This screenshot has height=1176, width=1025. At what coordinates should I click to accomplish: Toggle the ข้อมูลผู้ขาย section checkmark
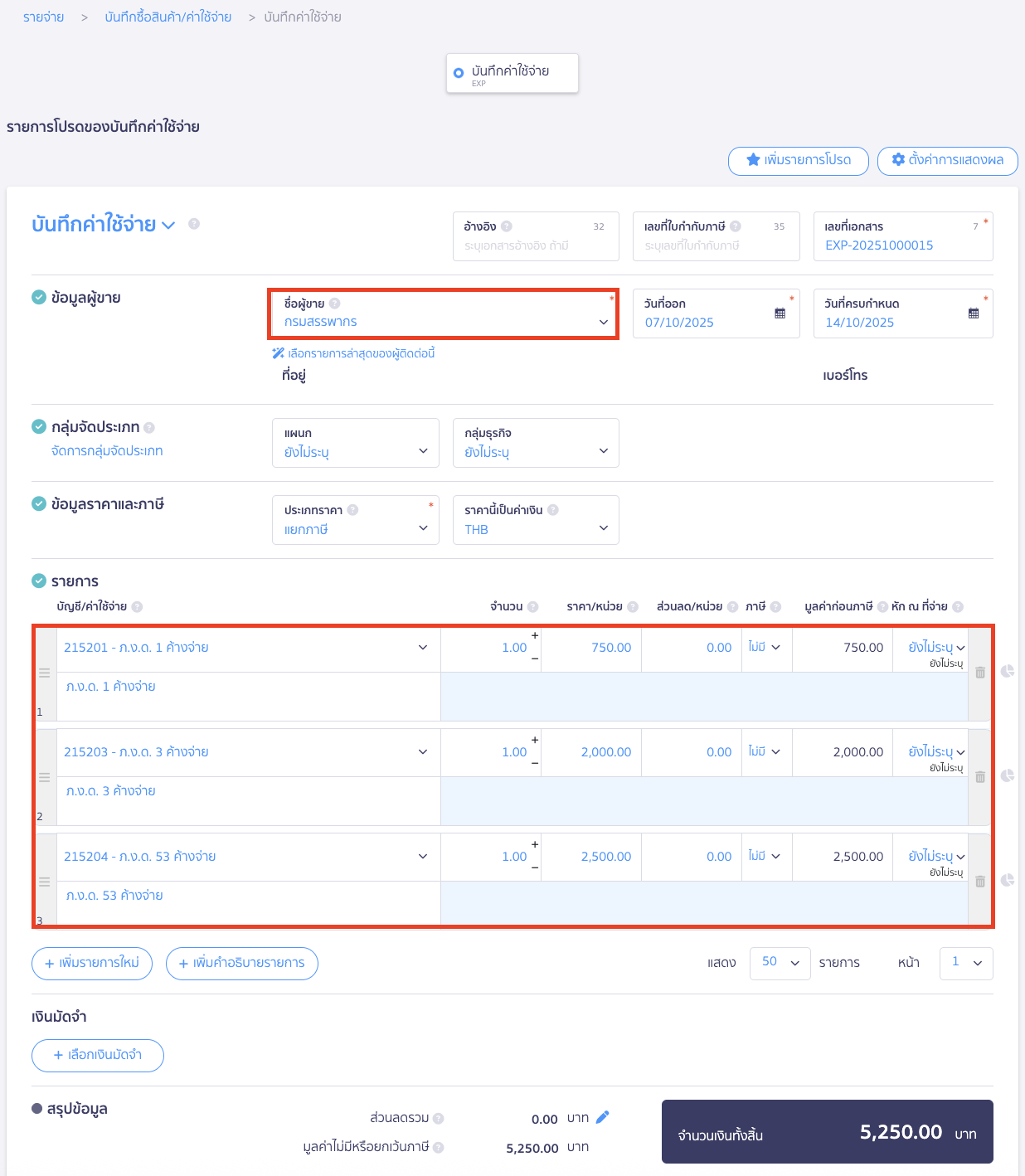39,297
